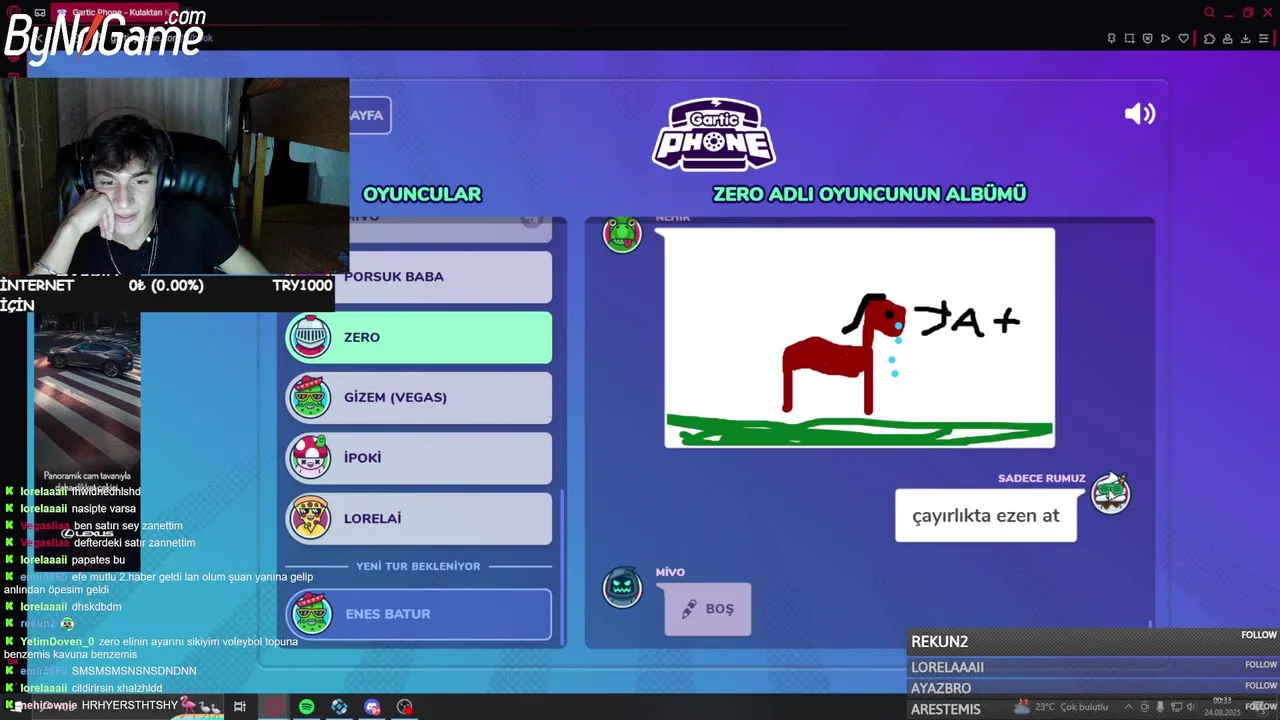The height and width of the screenshot is (720, 1280).
Task: Click the MİVO name label
Action: click(x=670, y=572)
